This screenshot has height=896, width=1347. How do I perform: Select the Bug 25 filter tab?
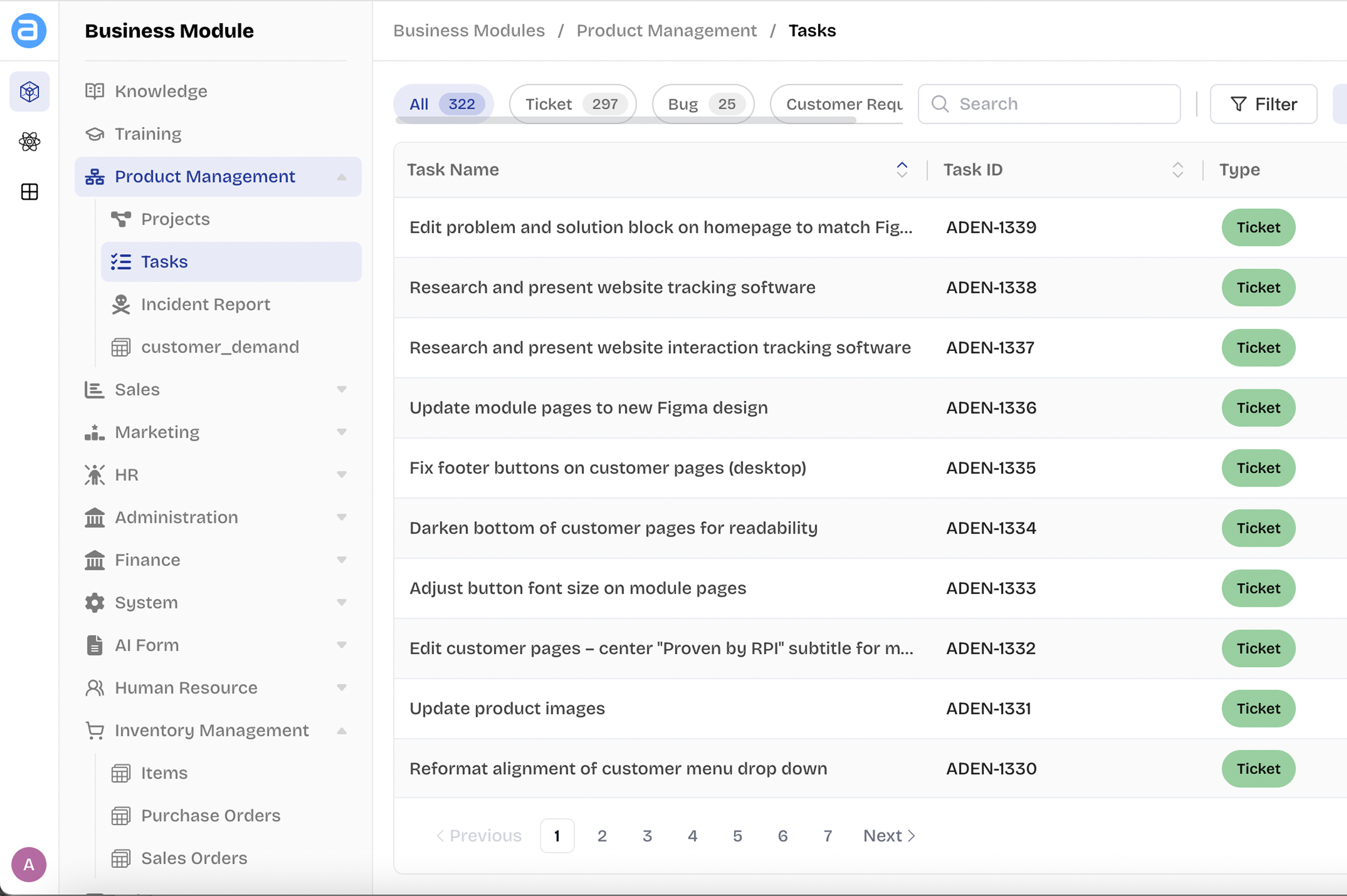tap(703, 104)
